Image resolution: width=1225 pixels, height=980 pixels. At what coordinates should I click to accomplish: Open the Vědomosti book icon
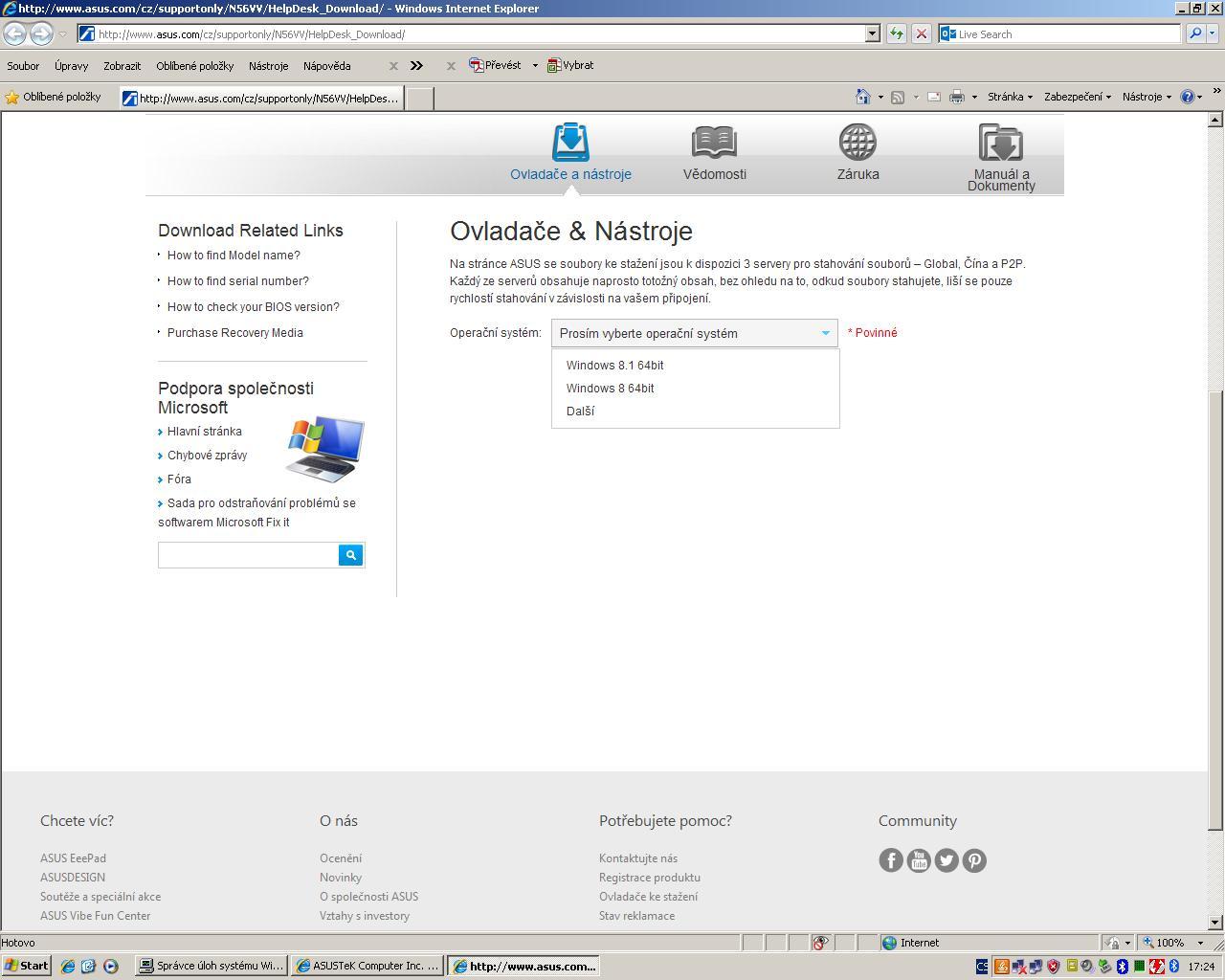click(714, 142)
